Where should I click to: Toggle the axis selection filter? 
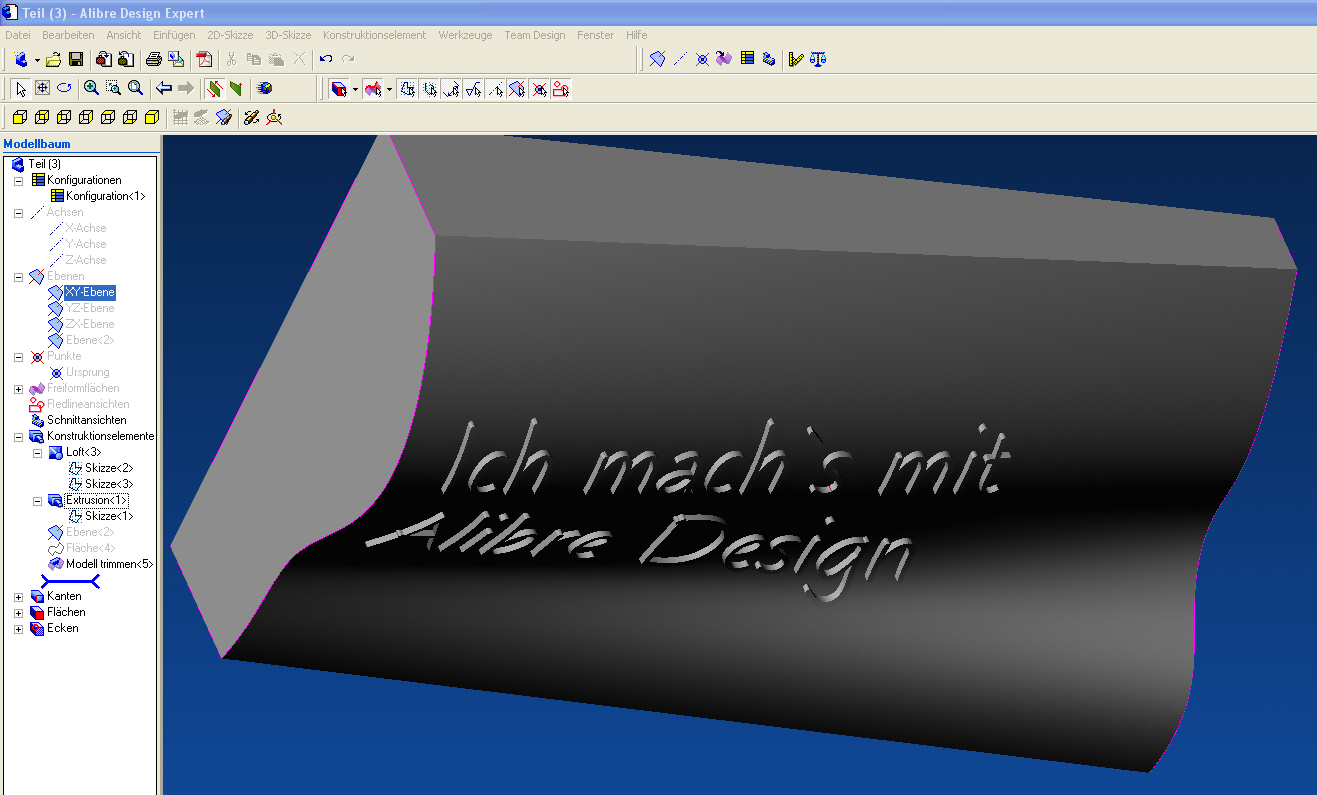click(x=495, y=89)
